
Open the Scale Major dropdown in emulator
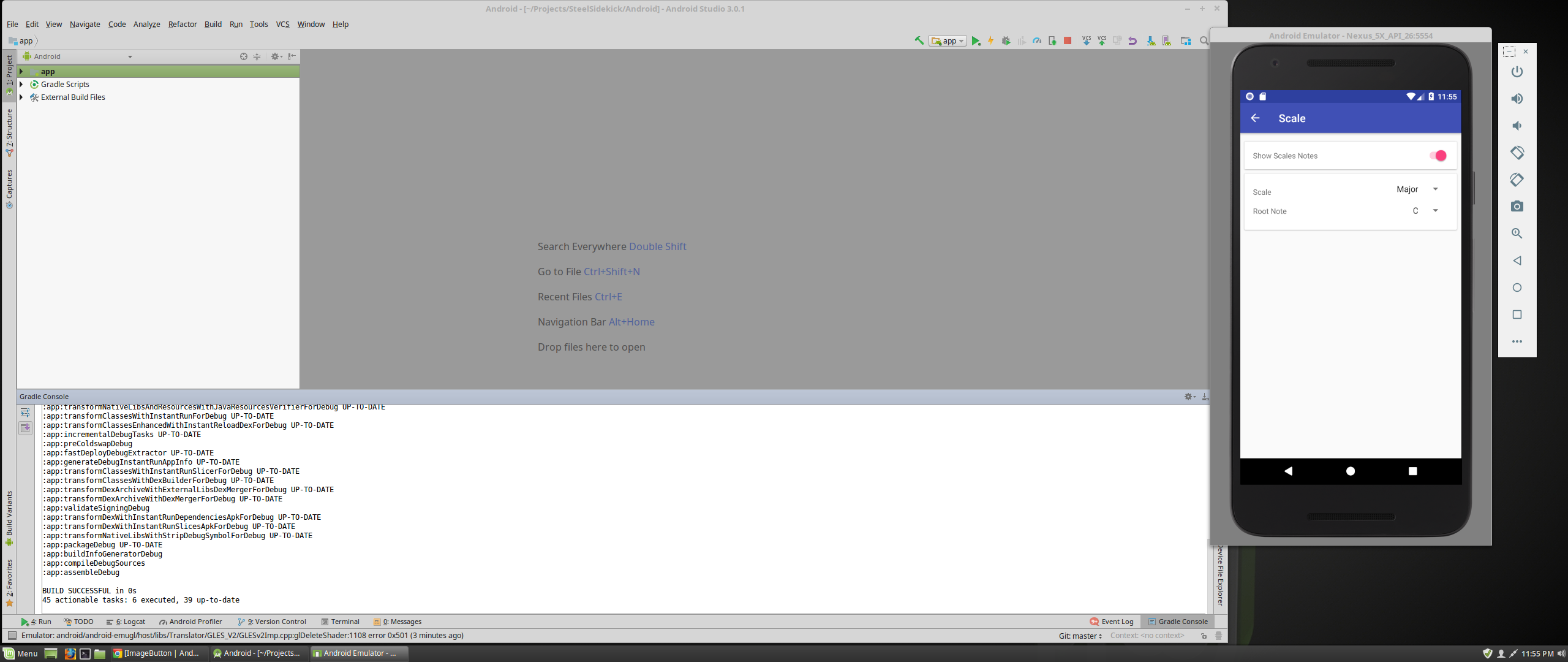(1417, 189)
